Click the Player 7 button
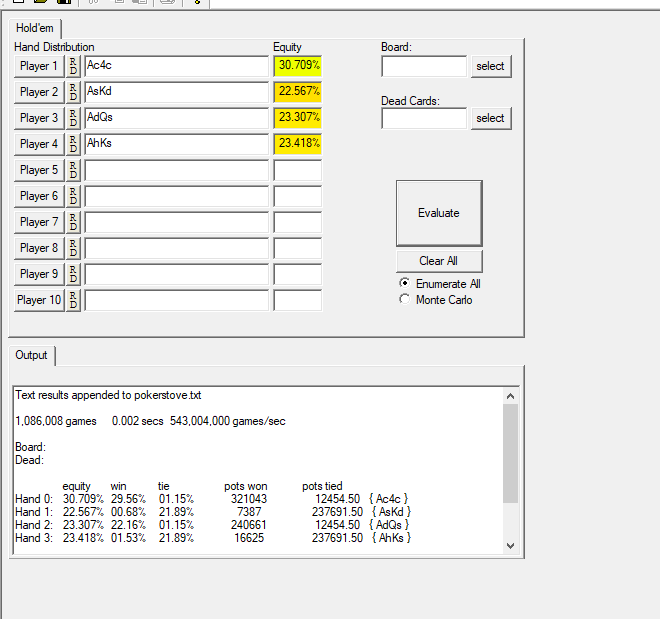 (x=39, y=222)
